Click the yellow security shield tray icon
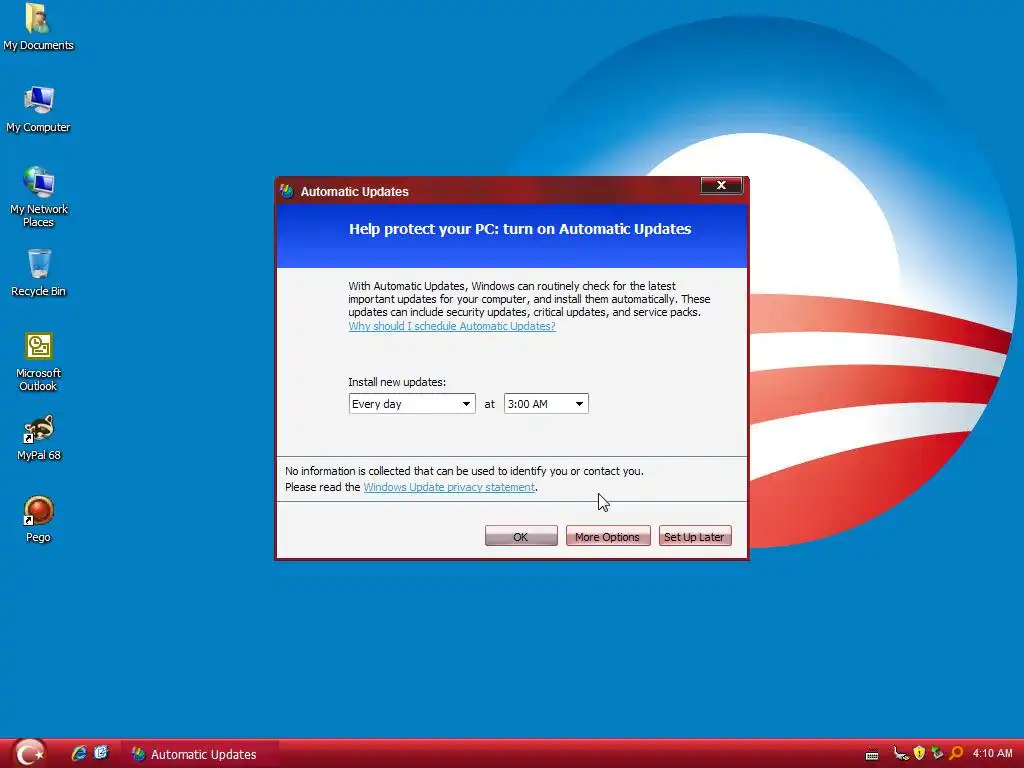 (x=920, y=754)
